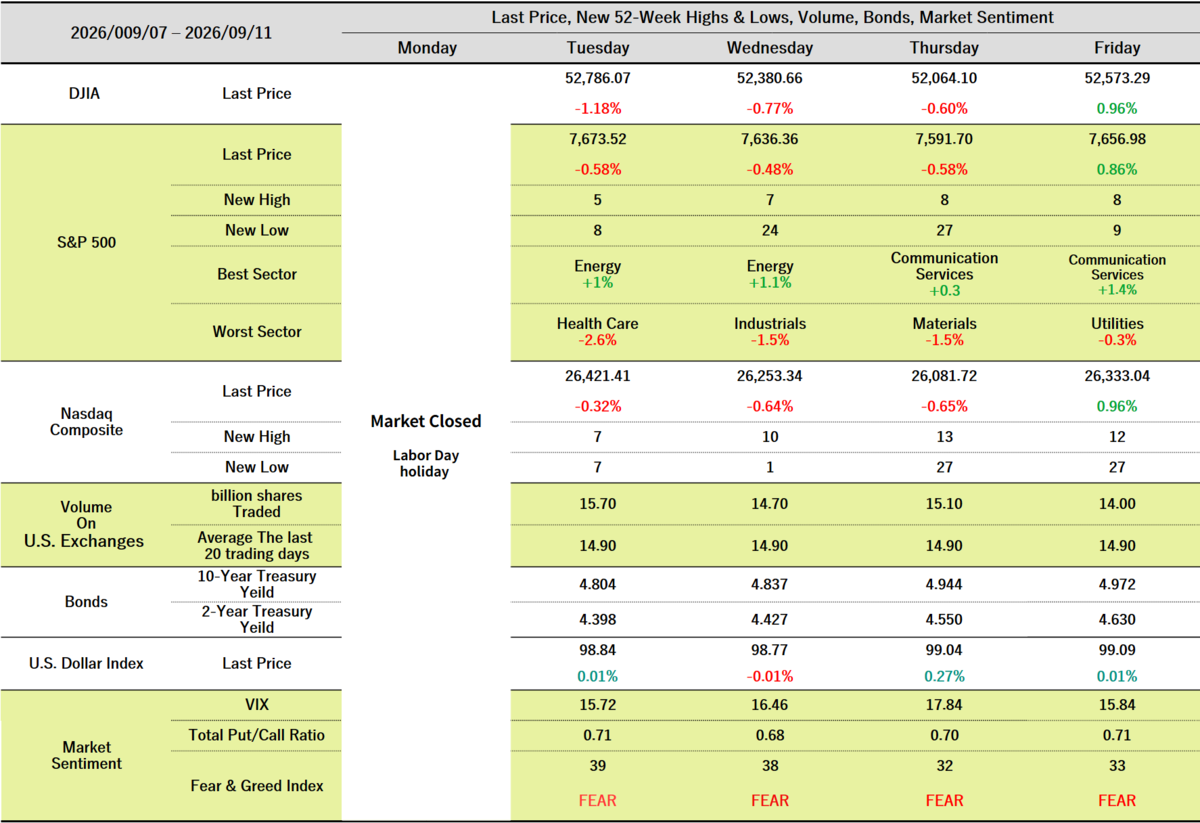
Task: Click the Bonds row label
Action: point(85,602)
